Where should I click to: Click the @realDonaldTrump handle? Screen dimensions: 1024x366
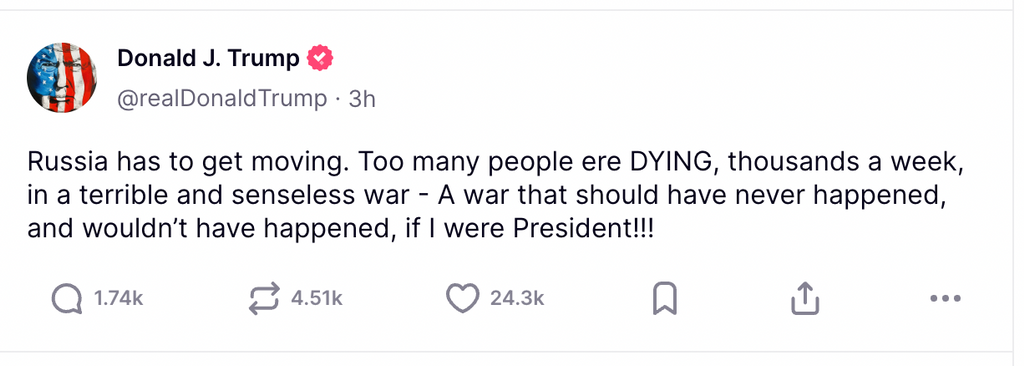pyautogui.click(x=222, y=99)
